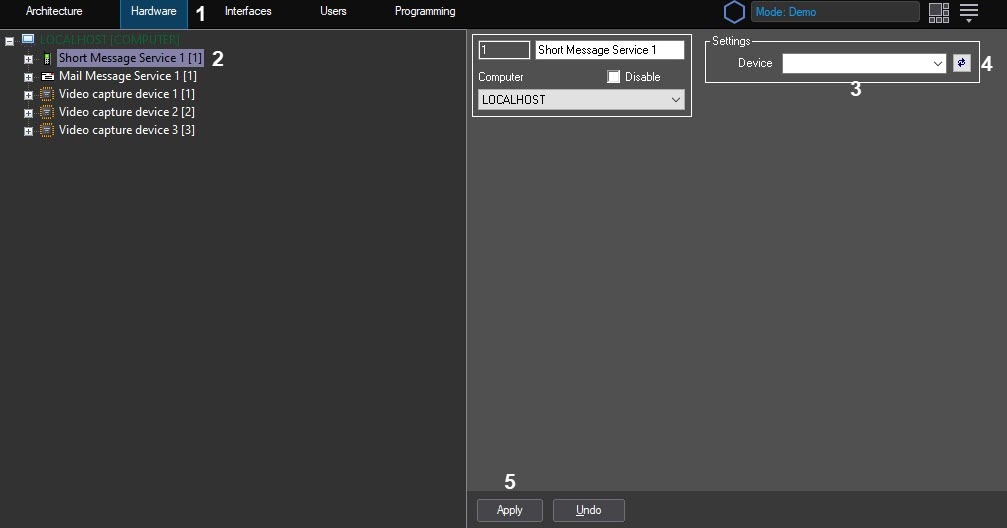Click the Mode: Demo field
Screen dimensions: 1007x528
835,12
